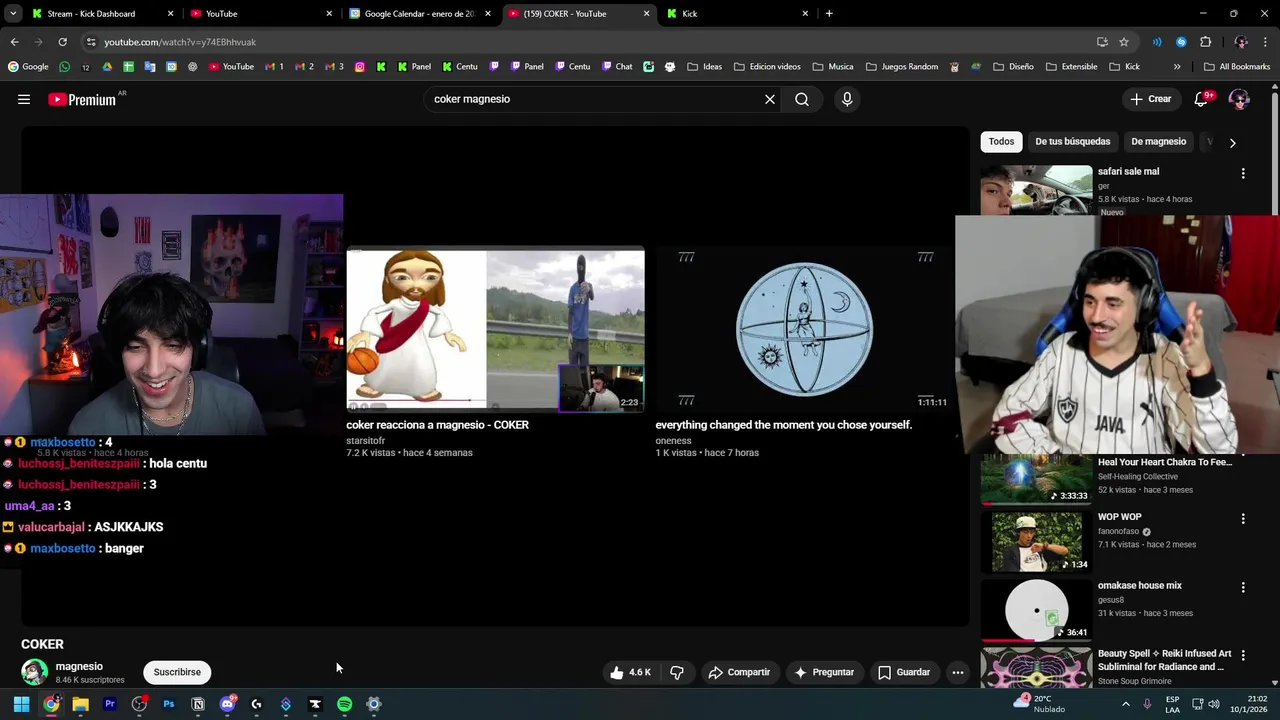Show hidden system tray icons
This screenshot has width=1280, height=720.
pos(1125,704)
